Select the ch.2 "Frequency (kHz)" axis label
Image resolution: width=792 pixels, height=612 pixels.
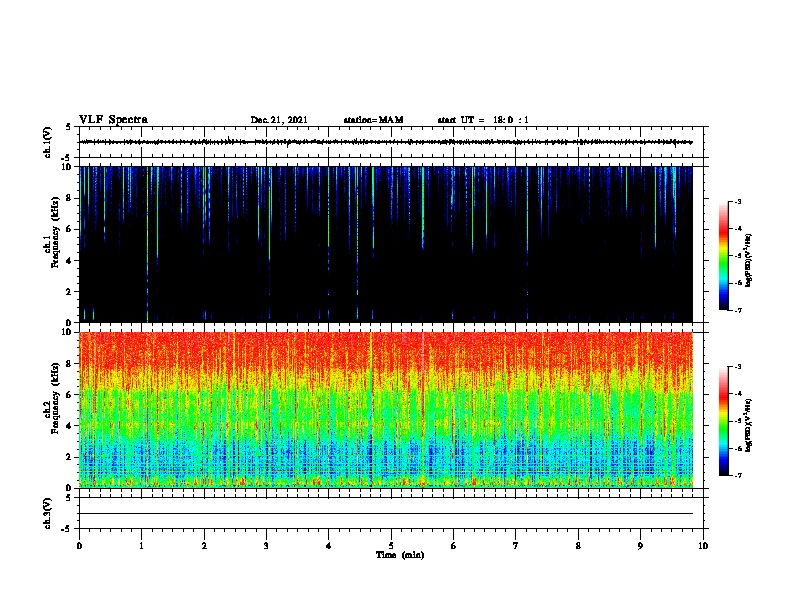coord(55,398)
